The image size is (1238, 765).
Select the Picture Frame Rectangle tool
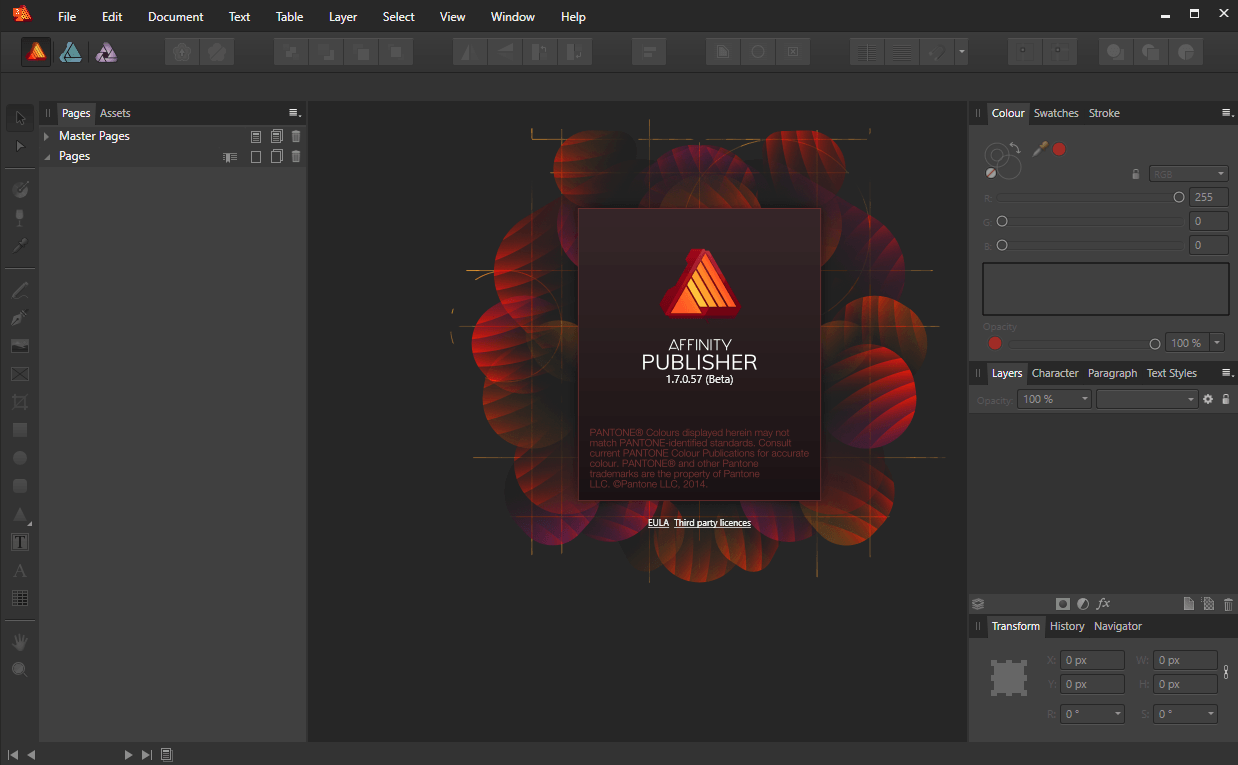(20, 374)
